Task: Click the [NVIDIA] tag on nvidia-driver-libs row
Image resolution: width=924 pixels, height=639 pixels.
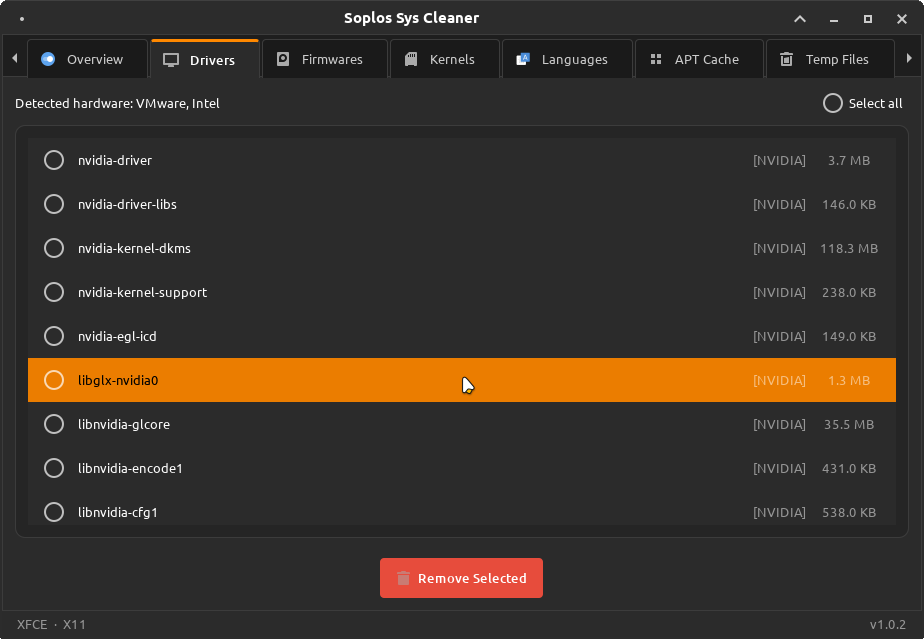Action: pos(779,204)
